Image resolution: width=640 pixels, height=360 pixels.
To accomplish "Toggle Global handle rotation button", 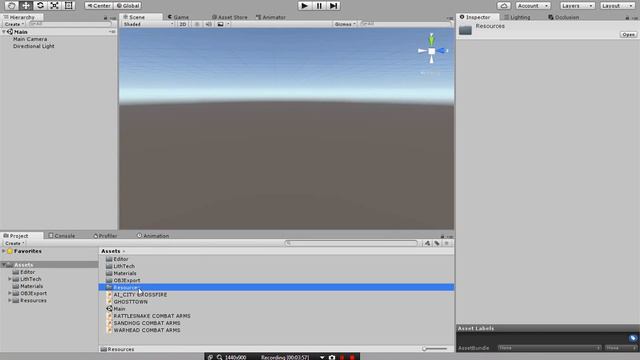I will 128,6.
